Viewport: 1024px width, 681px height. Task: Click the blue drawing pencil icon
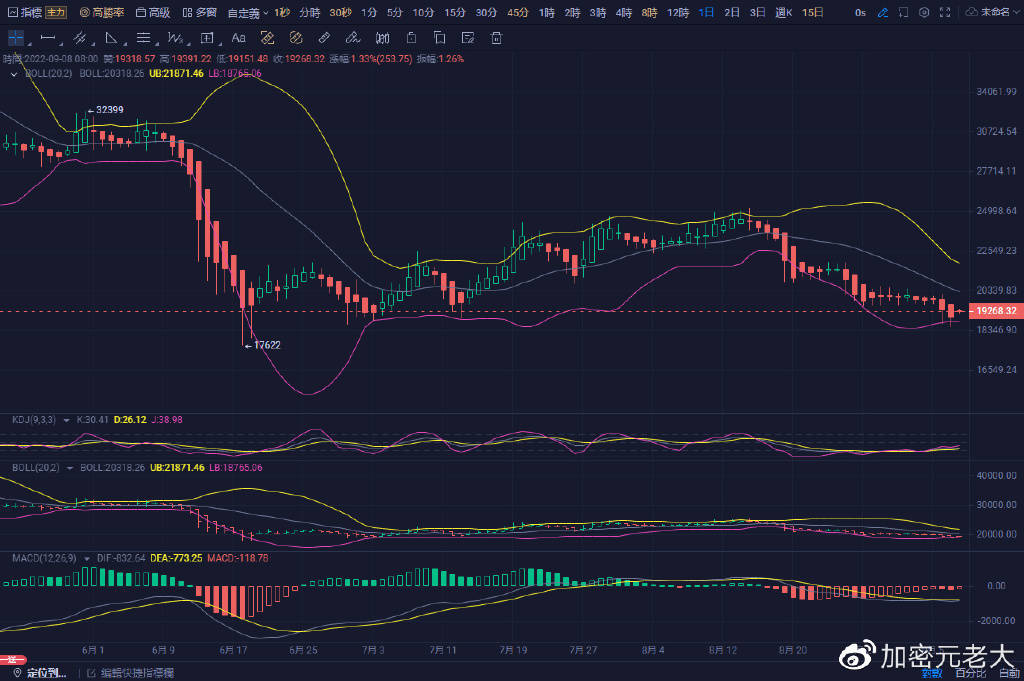(882, 13)
